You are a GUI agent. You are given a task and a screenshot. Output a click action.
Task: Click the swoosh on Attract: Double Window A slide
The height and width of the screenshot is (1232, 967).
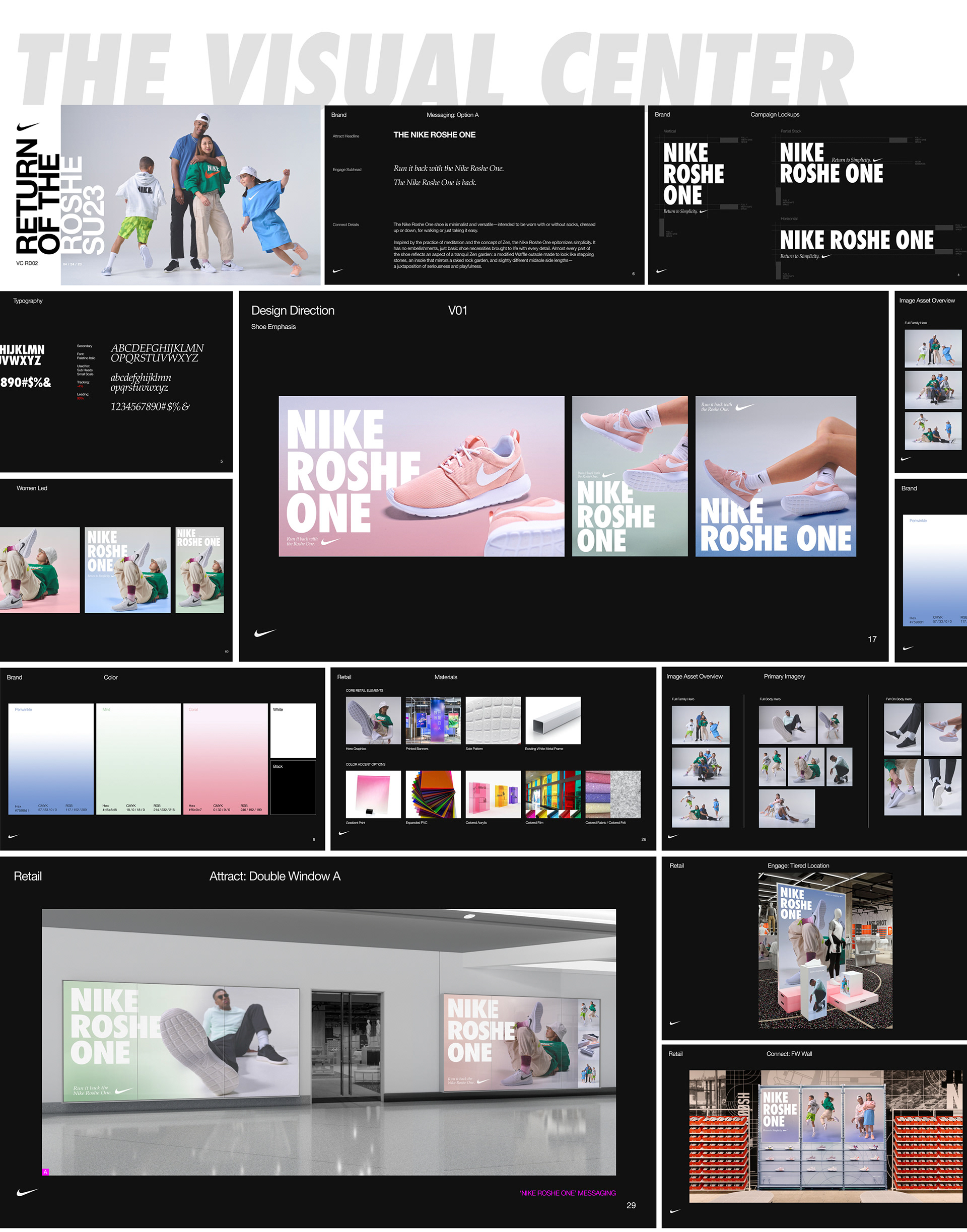click(27, 1192)
